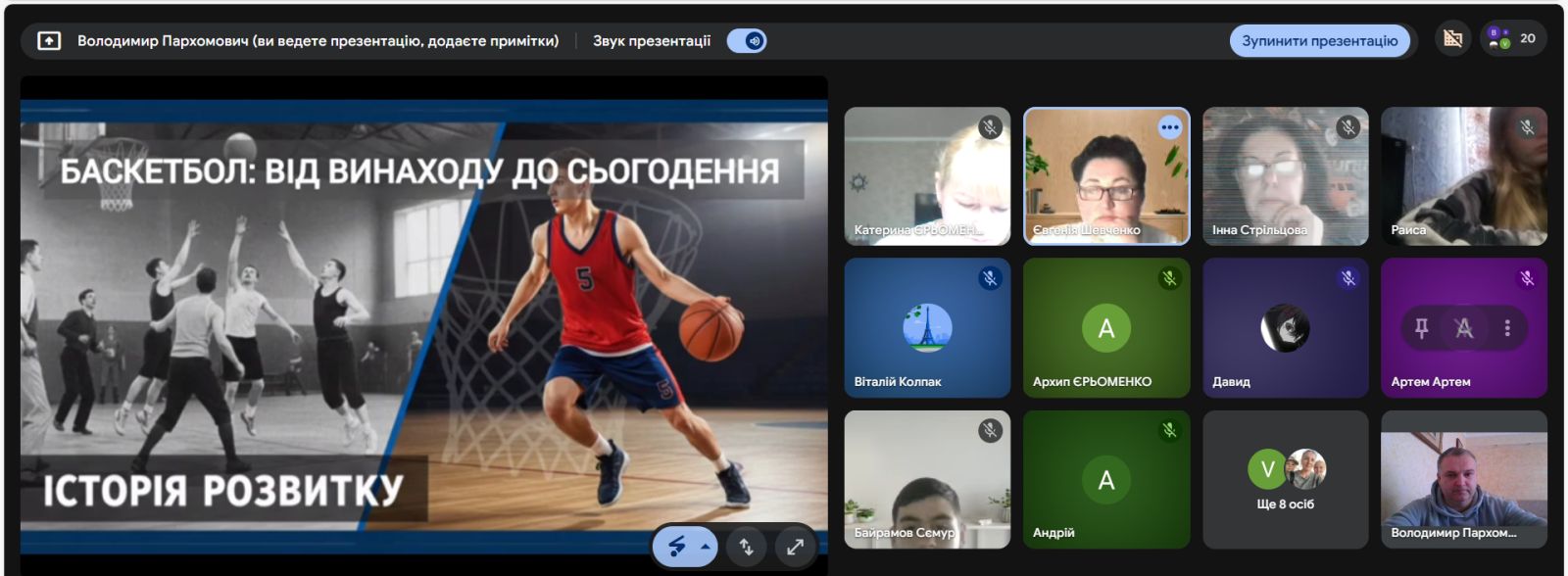This screenshot has height=576, width=1568.
Task: Click the presentation upload icon in top bar
Action: [x=49, y=41]
